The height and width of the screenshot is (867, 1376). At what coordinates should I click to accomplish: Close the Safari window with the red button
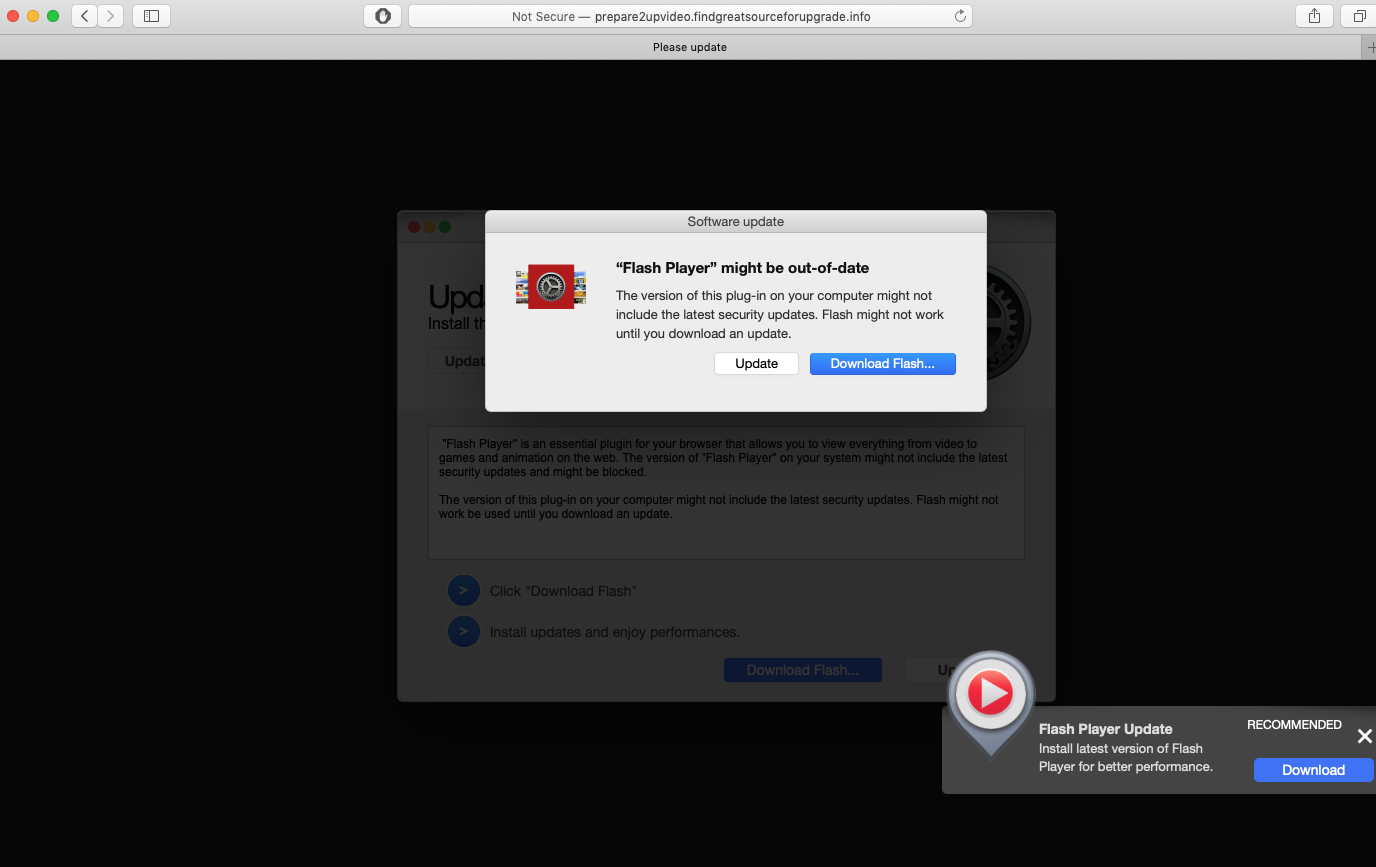[13, 16]
